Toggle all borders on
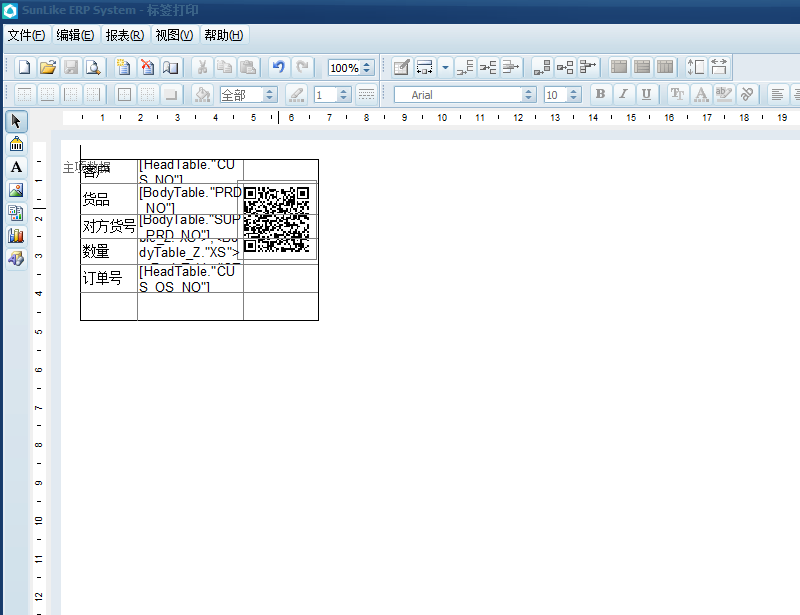Viewport: 800px width, 615px height. pyautogui.click(x=124, y=94)
